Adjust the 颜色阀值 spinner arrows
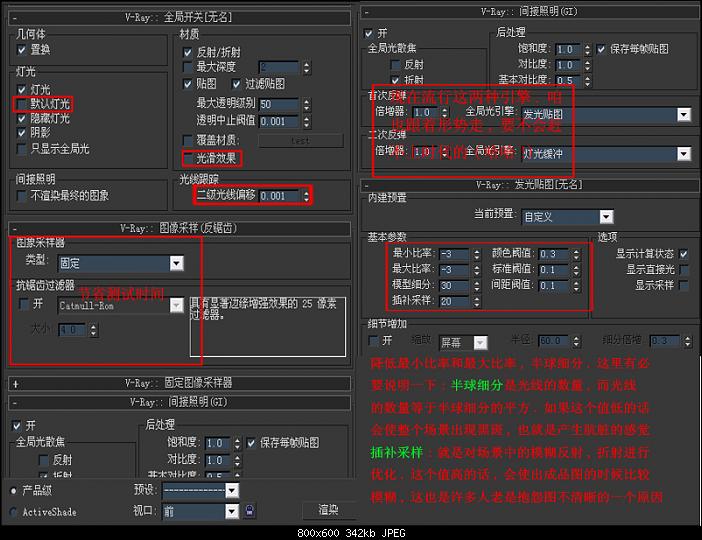This screenshot has height=540, width=702. pyautogui.click(x=576, y=254)
